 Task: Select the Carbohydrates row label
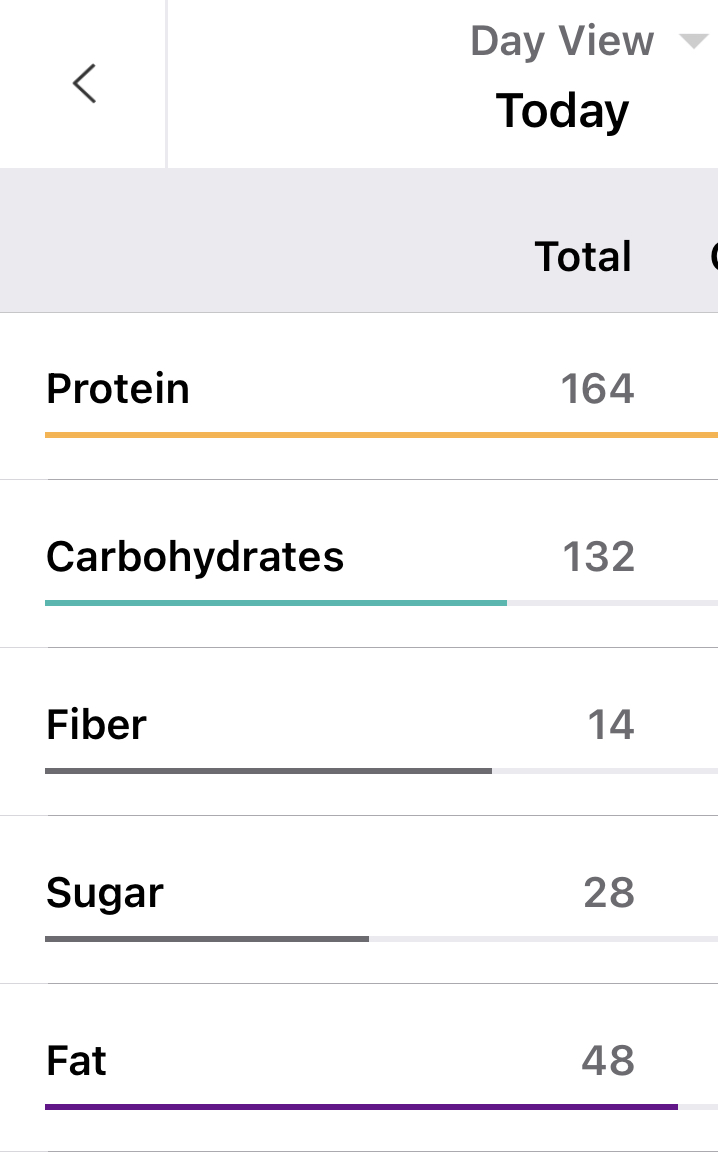pyautogui.click(x=195, y=556)
